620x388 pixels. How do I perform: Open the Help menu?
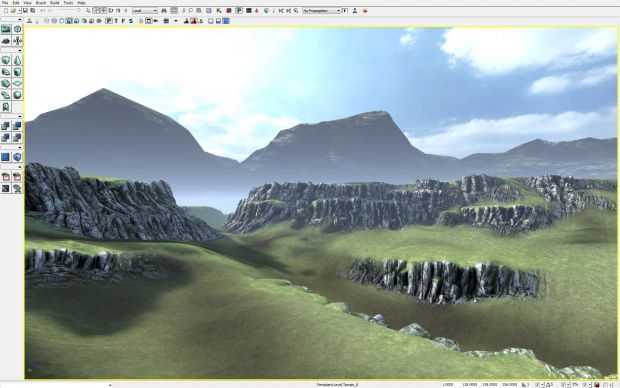click(81, 3)
